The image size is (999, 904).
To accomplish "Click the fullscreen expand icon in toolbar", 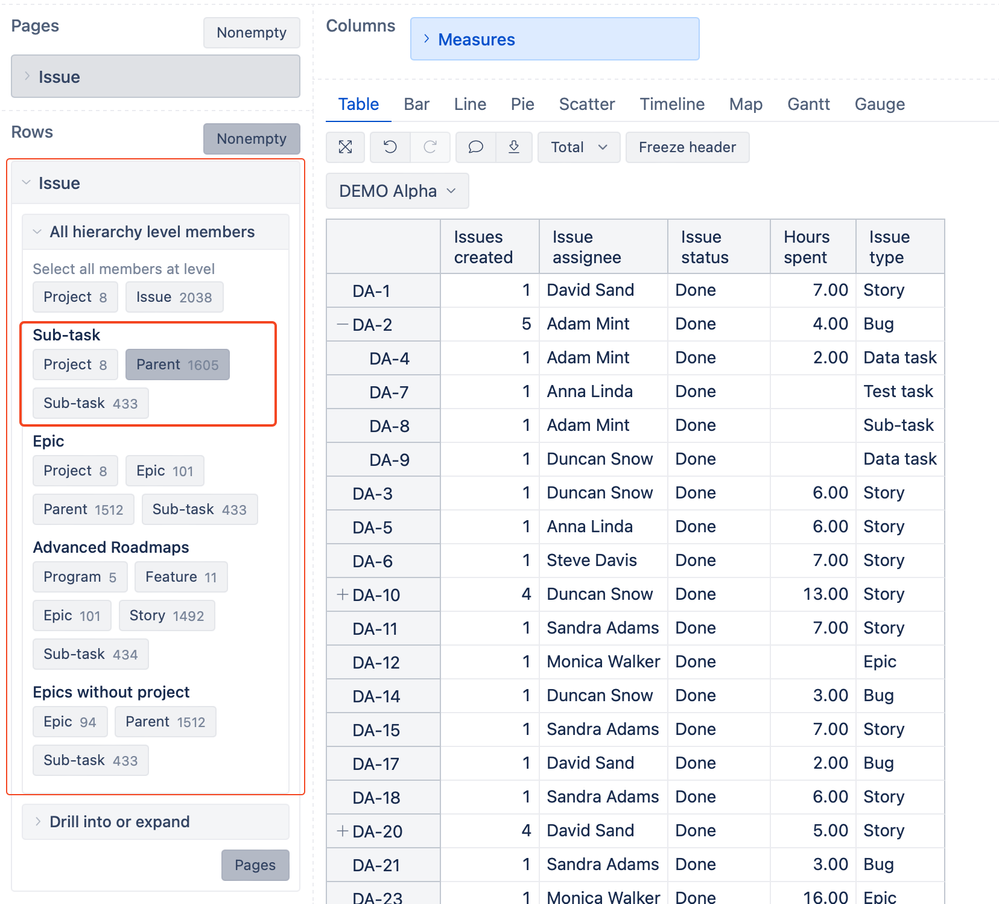I will [345, 147].
